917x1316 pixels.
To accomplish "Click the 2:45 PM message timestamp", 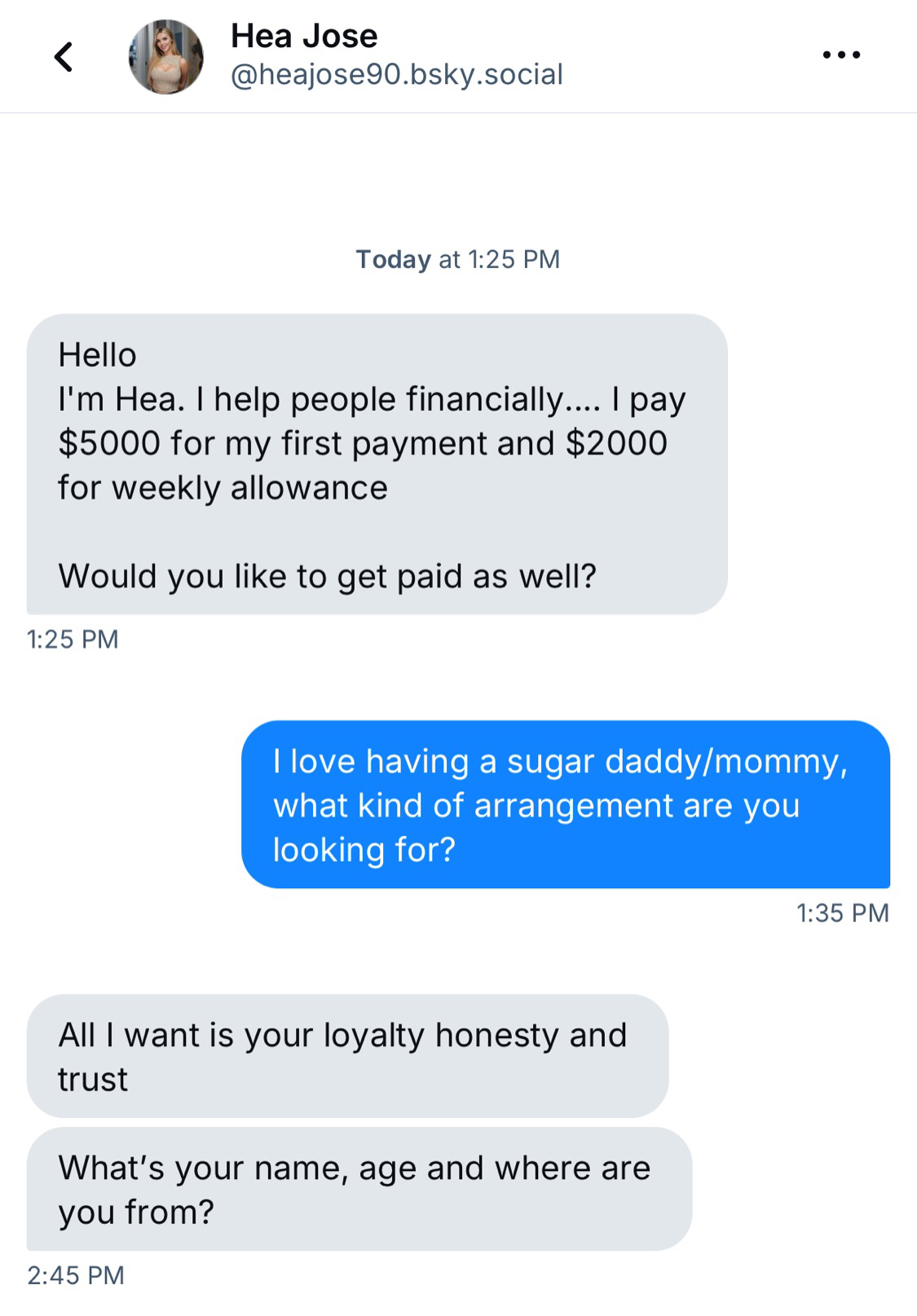I will point(75,1275).
